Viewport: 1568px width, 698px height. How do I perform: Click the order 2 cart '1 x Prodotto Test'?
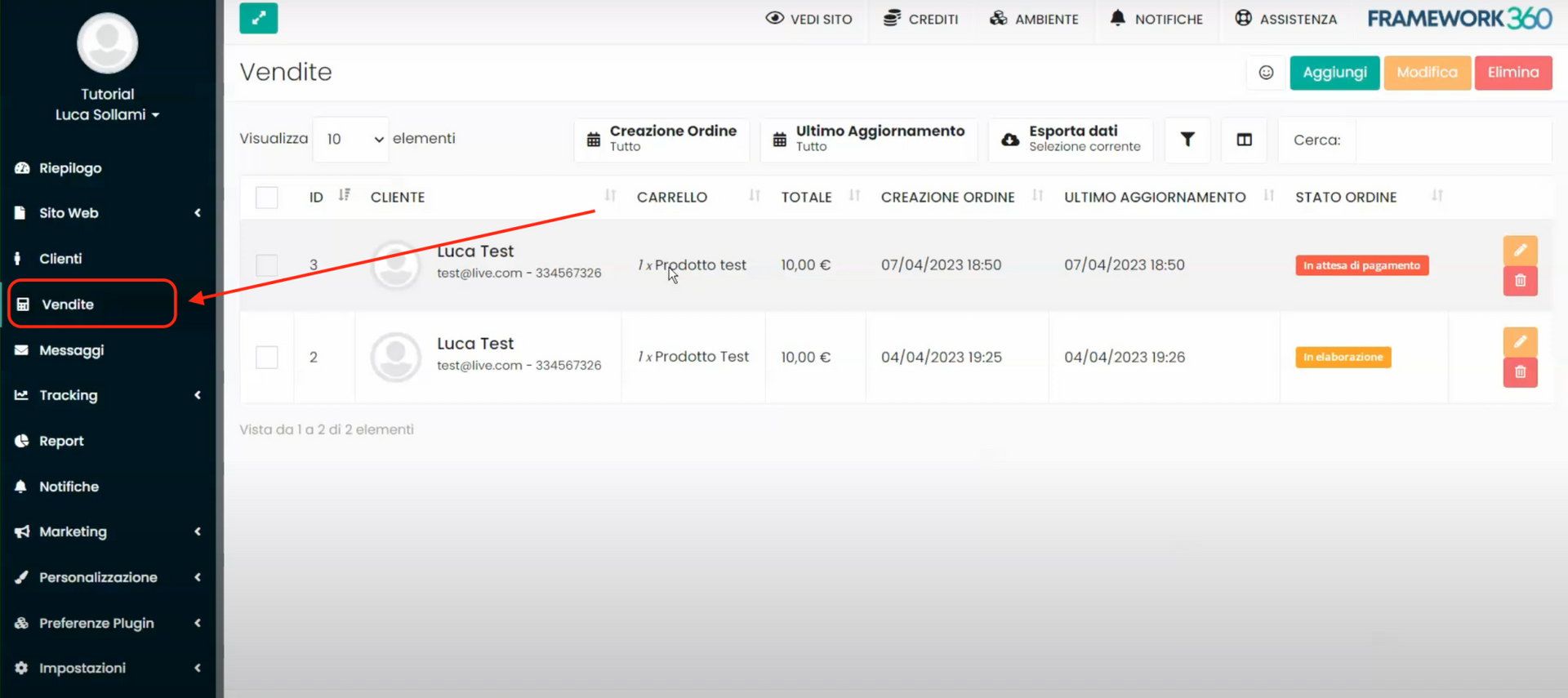[x=693, y=357]
